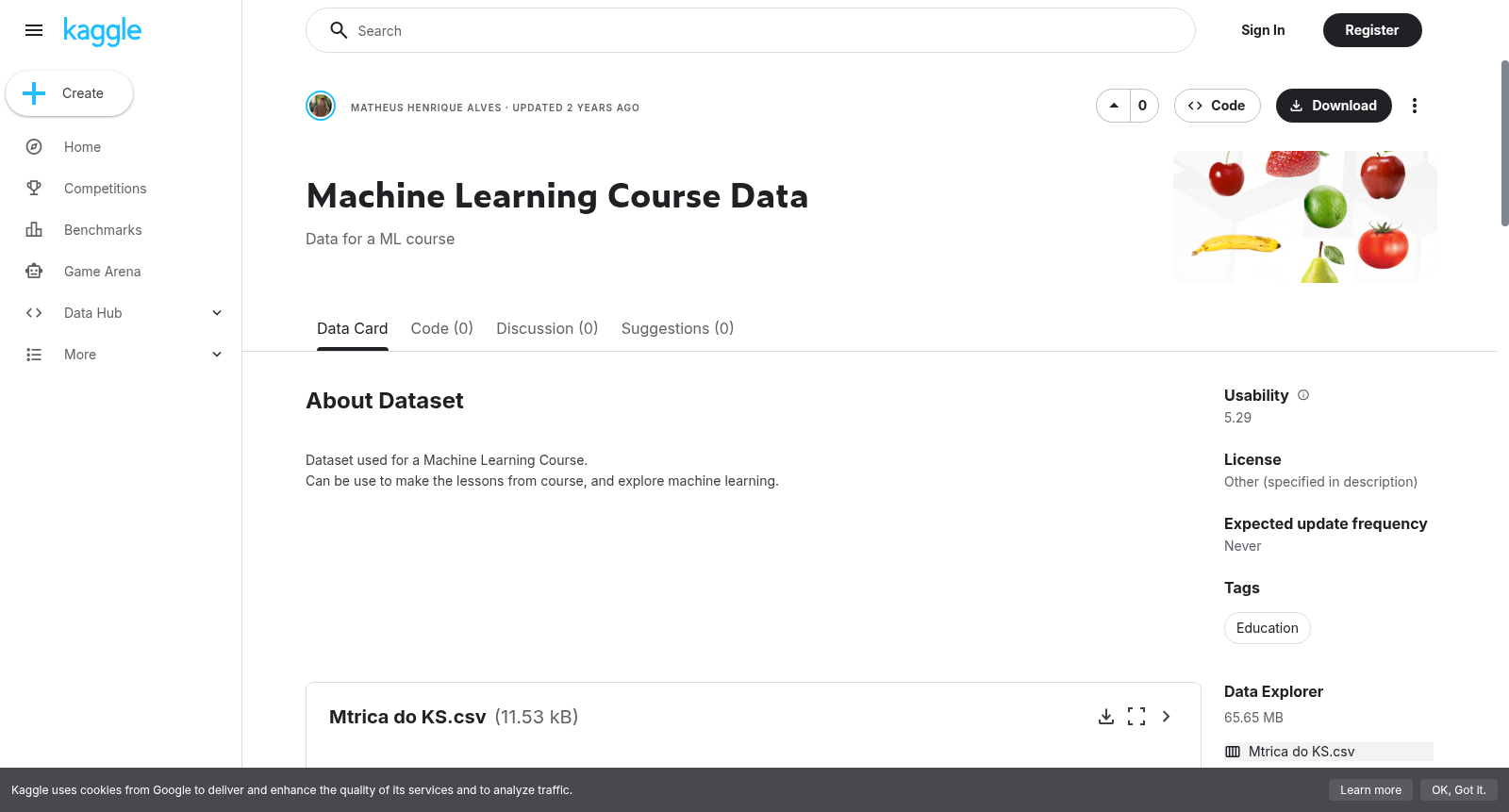
Task: Open the Home compass icon
Action: (x=34, y=147)
